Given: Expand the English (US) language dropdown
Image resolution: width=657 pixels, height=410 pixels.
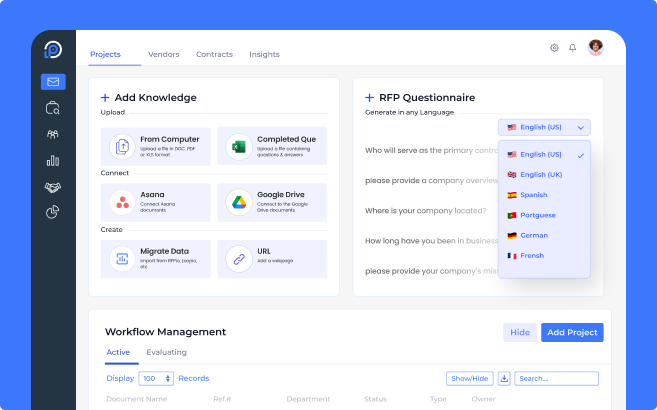Looking at the screenshot, I should tap(544, 128).
